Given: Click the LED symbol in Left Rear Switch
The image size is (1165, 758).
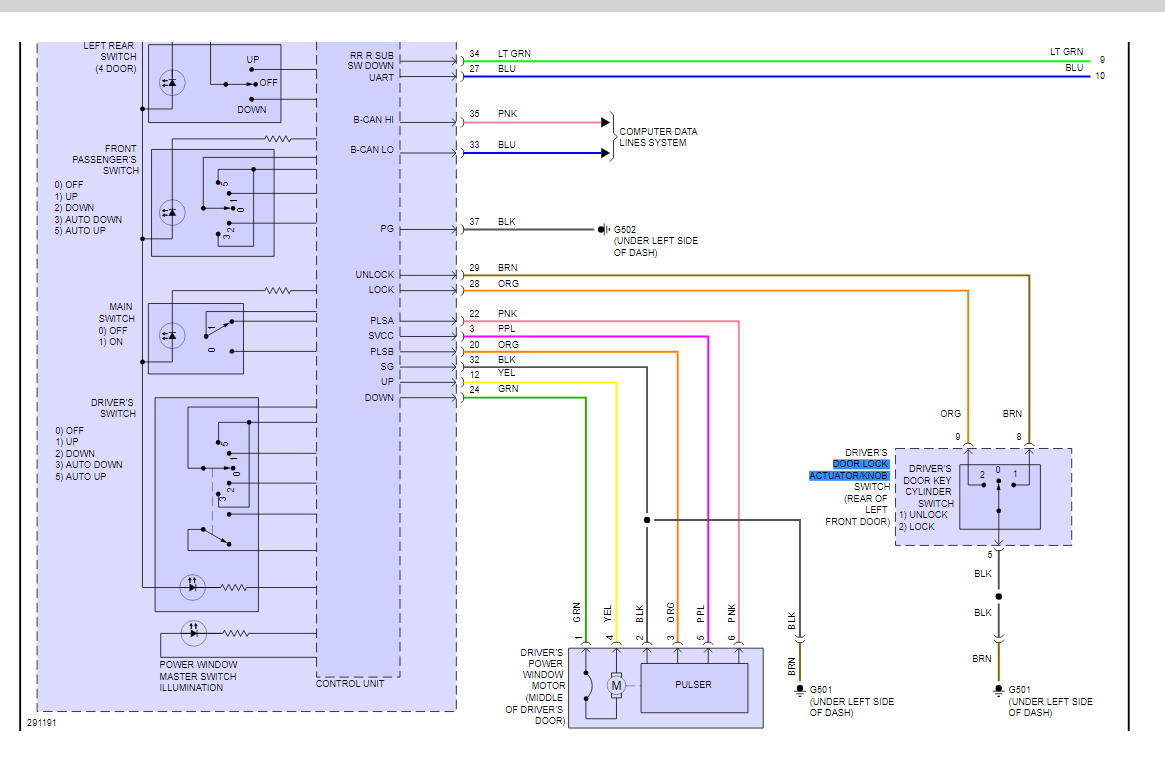Looking at the screenshot, I should (x=172, y=83).
